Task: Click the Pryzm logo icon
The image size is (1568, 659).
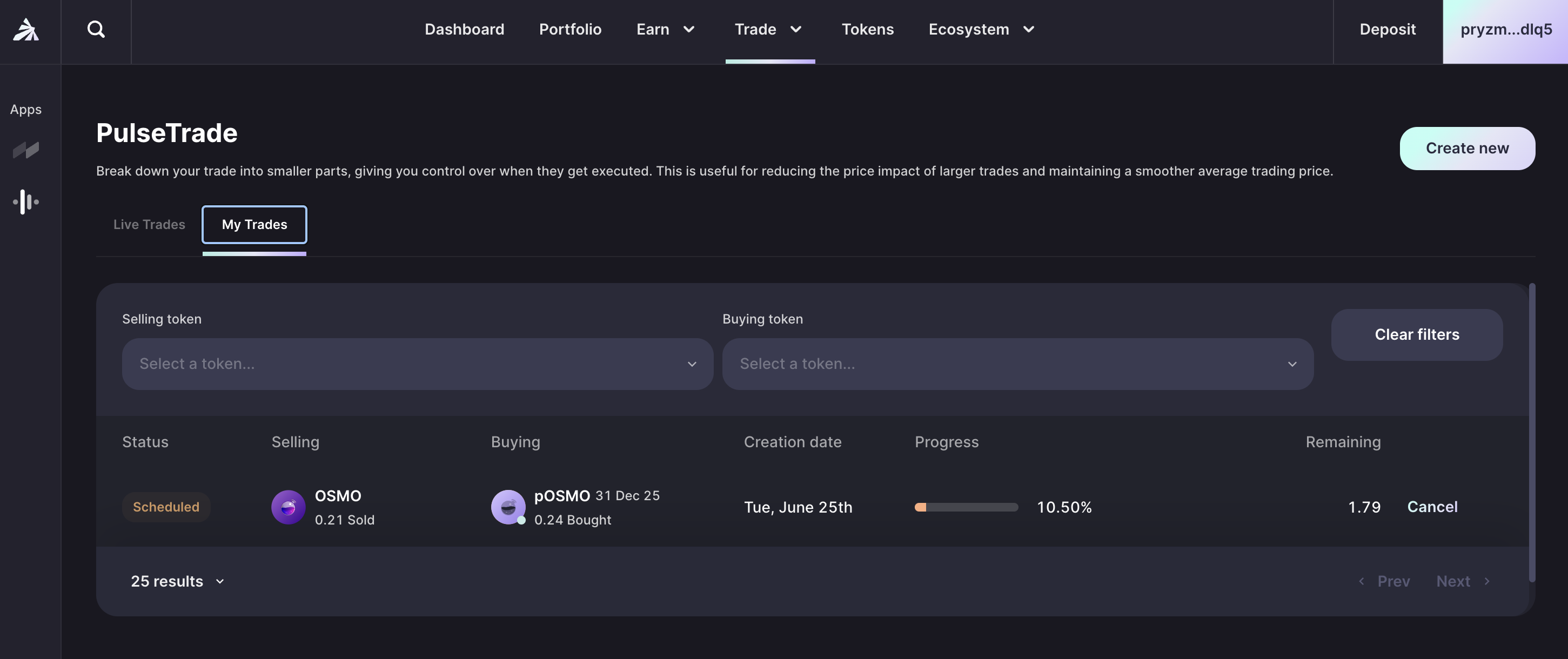Action: coord(26,29)
